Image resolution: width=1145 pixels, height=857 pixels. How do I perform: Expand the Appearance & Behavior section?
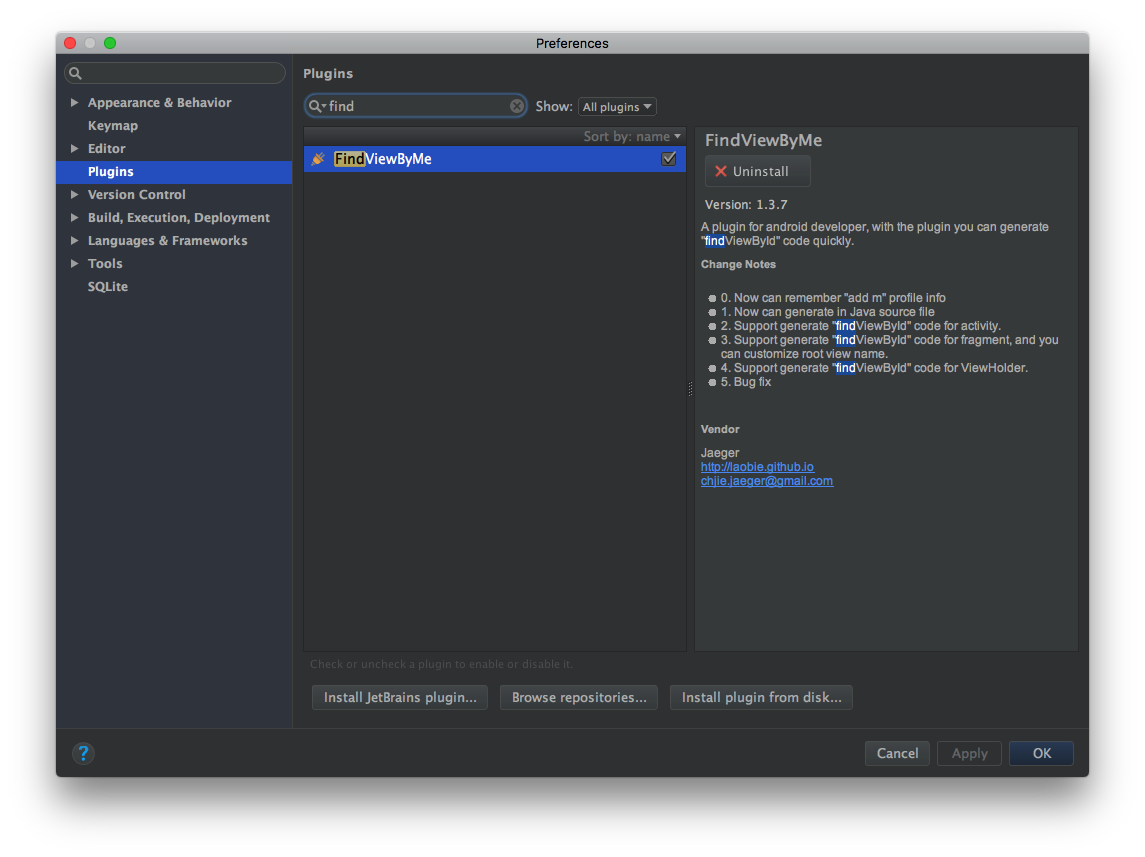[x=75, y=103]
